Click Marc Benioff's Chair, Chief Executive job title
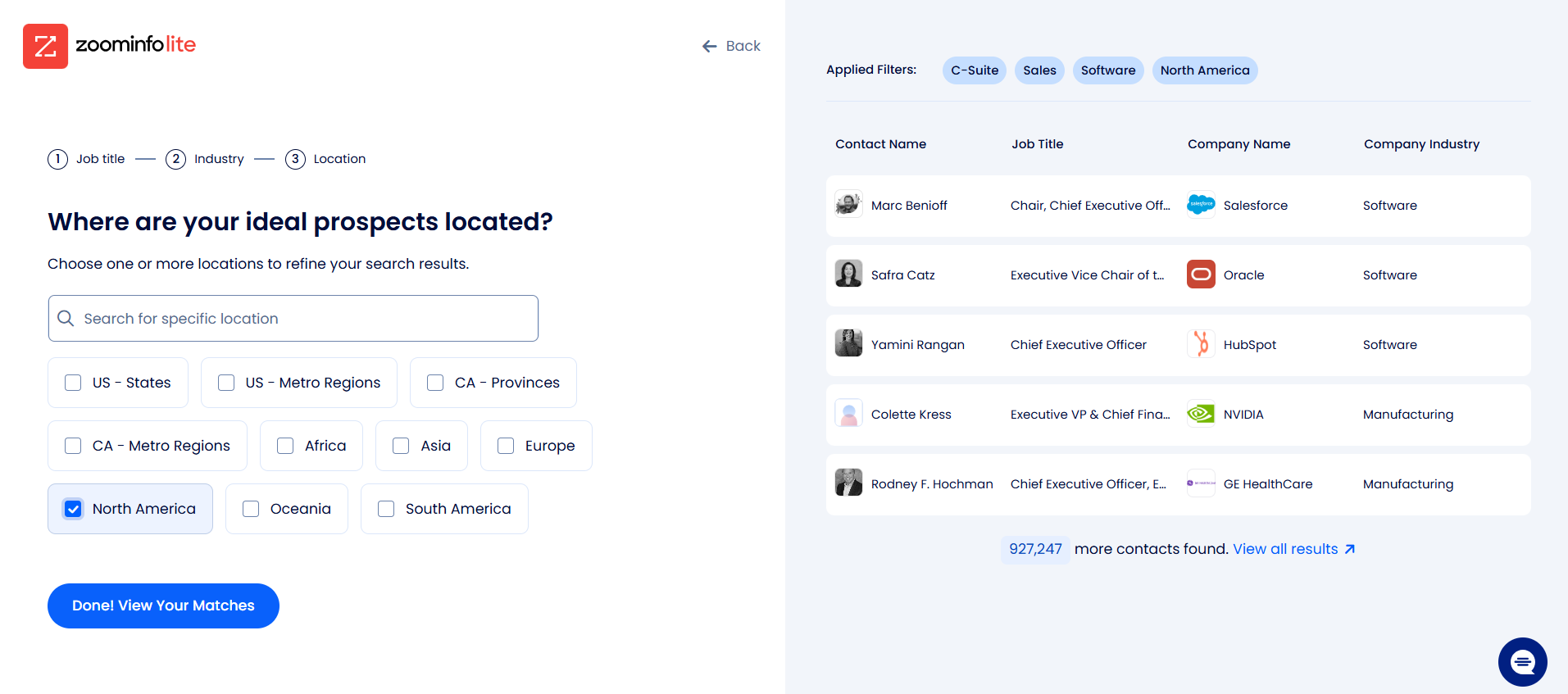Image resolution: width=1568 pixels, height=694 pixels. [1090, 206]
